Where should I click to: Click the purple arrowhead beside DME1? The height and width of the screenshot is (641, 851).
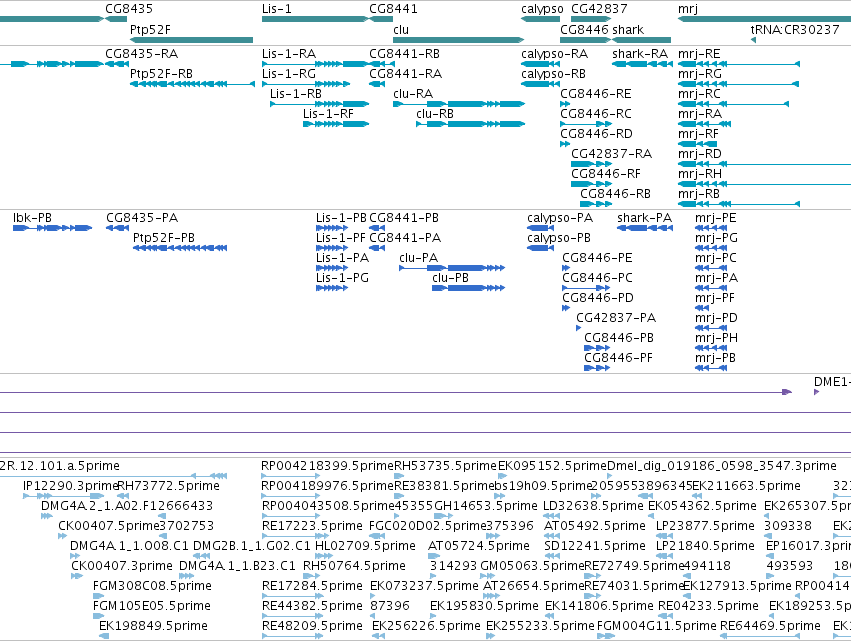click(x=816, y=392)
